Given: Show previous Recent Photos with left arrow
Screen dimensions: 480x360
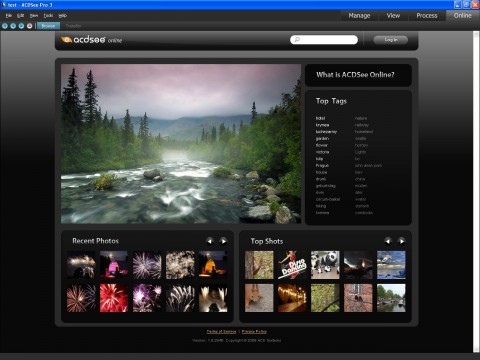Looking at the screenshot, I should [x=210, y=241].
